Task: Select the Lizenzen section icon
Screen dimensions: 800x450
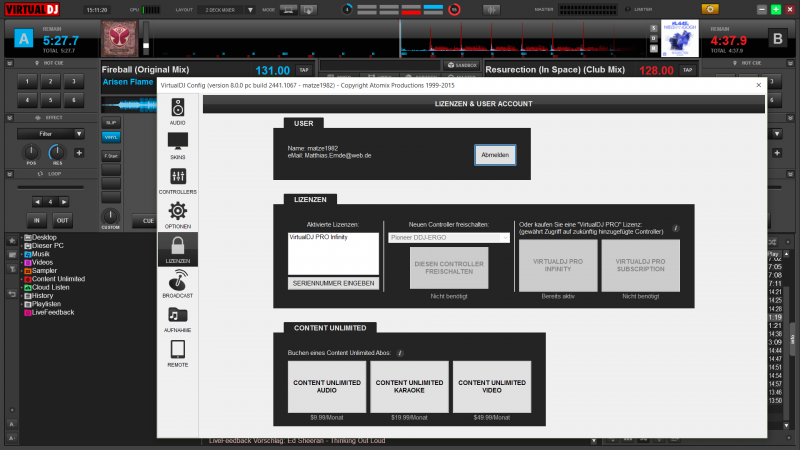Action: (x=178, y=249)
